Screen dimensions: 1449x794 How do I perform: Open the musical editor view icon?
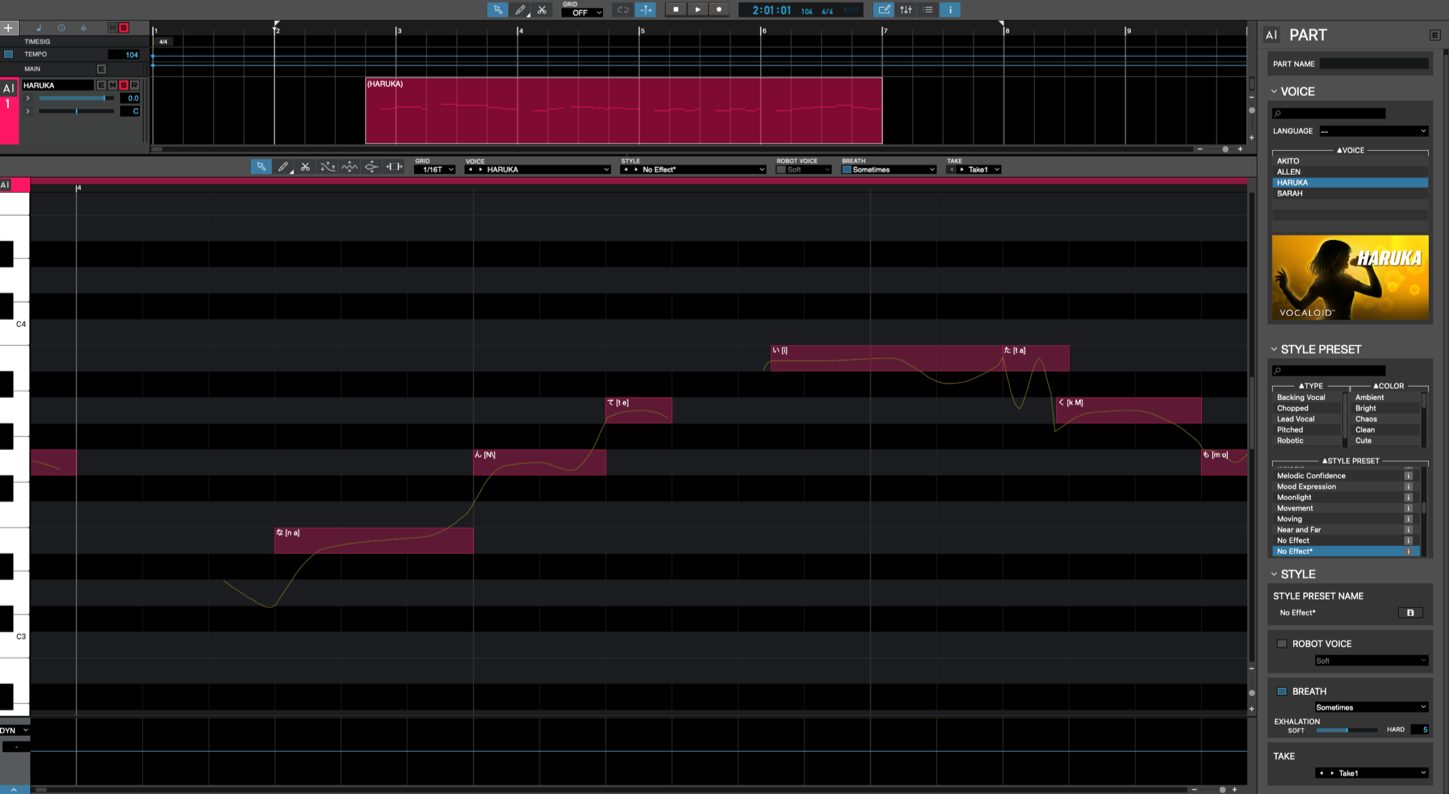(883, 10)
